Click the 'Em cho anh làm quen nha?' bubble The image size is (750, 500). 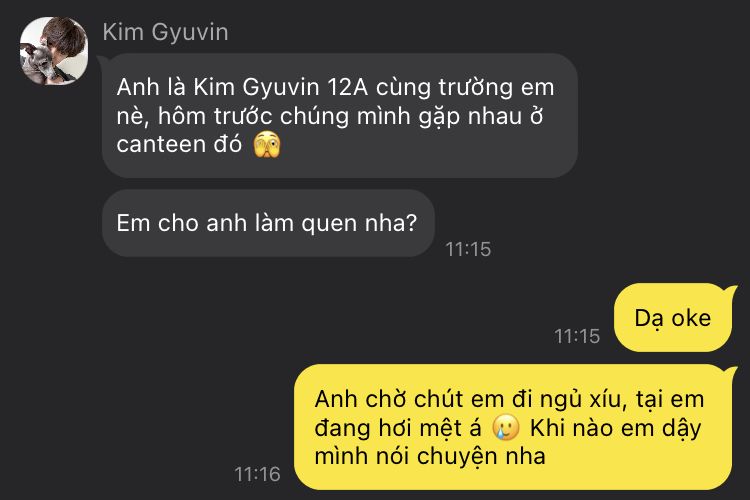(x=268, y=223)
